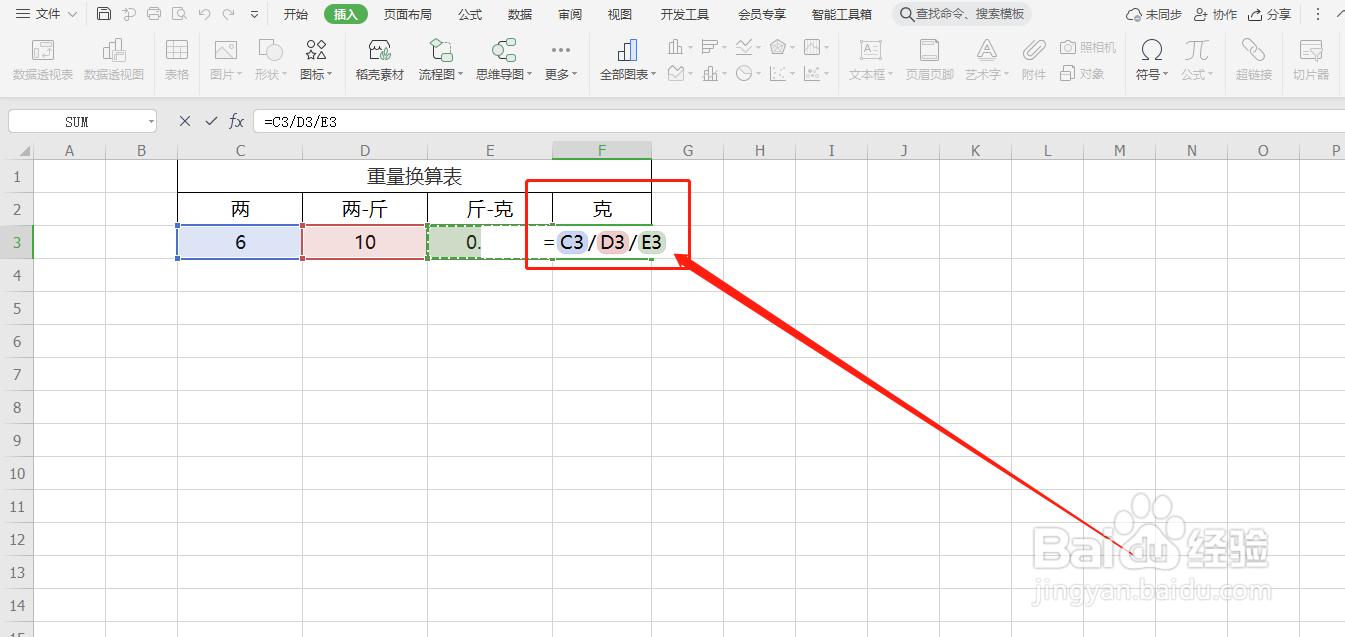Screen dimensions: 1345x637
Task: Open the 文件 File menu
Action: pos(45,14)
